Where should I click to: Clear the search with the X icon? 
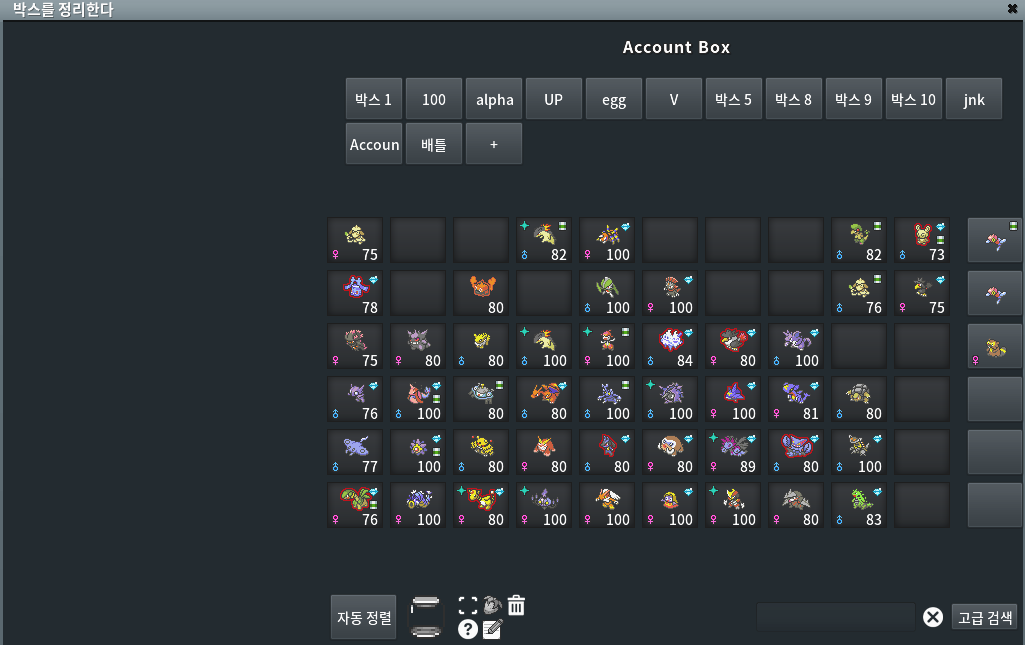coord(933,617)
